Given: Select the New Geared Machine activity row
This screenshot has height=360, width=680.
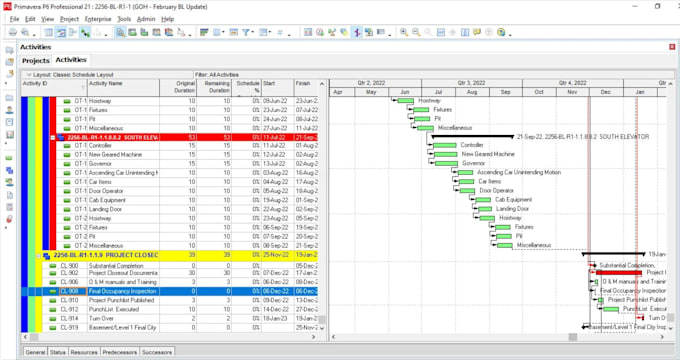Looking at the screenshot, I should 187,154.
